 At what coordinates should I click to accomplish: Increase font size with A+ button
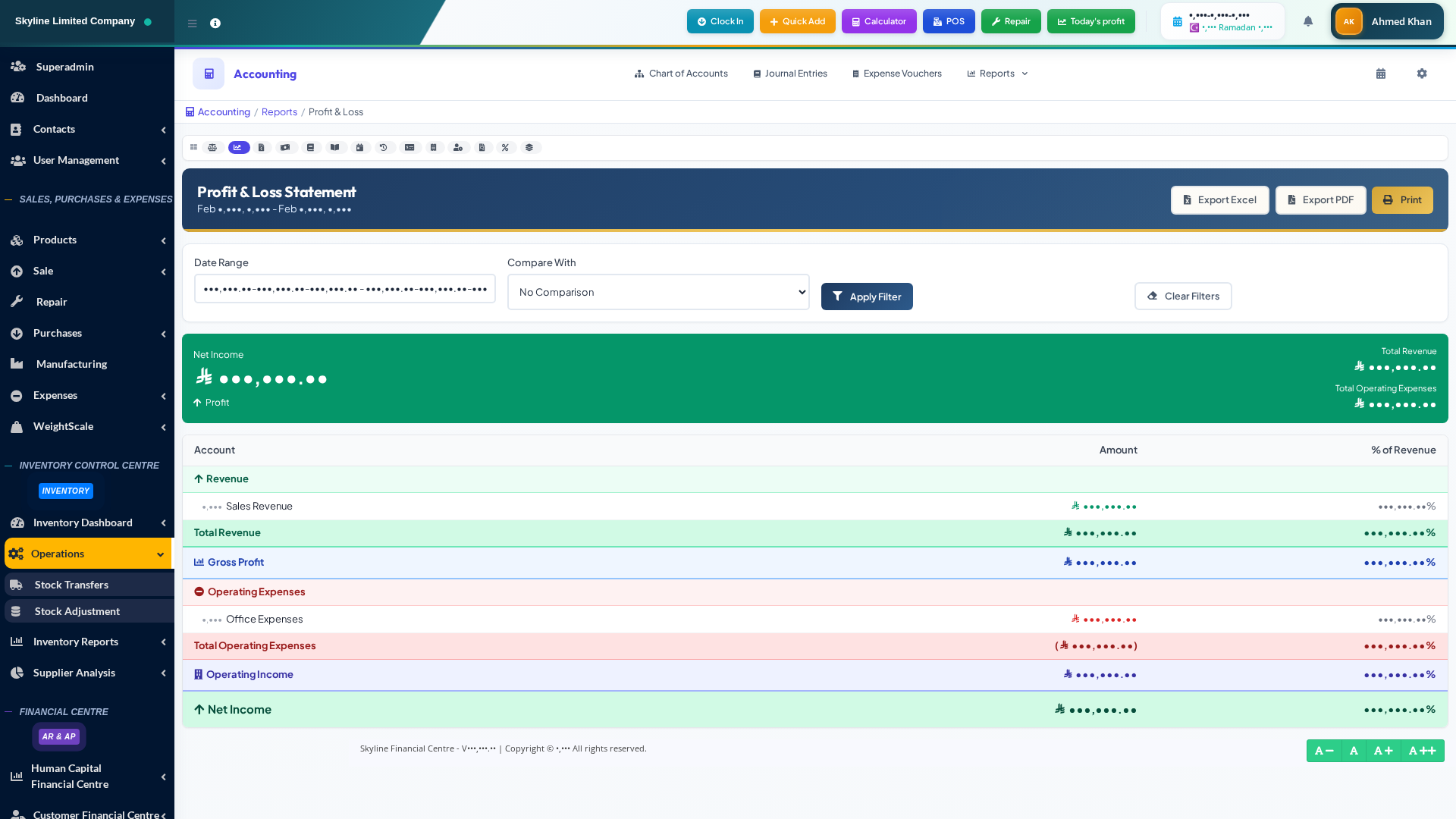point(1383,751)
